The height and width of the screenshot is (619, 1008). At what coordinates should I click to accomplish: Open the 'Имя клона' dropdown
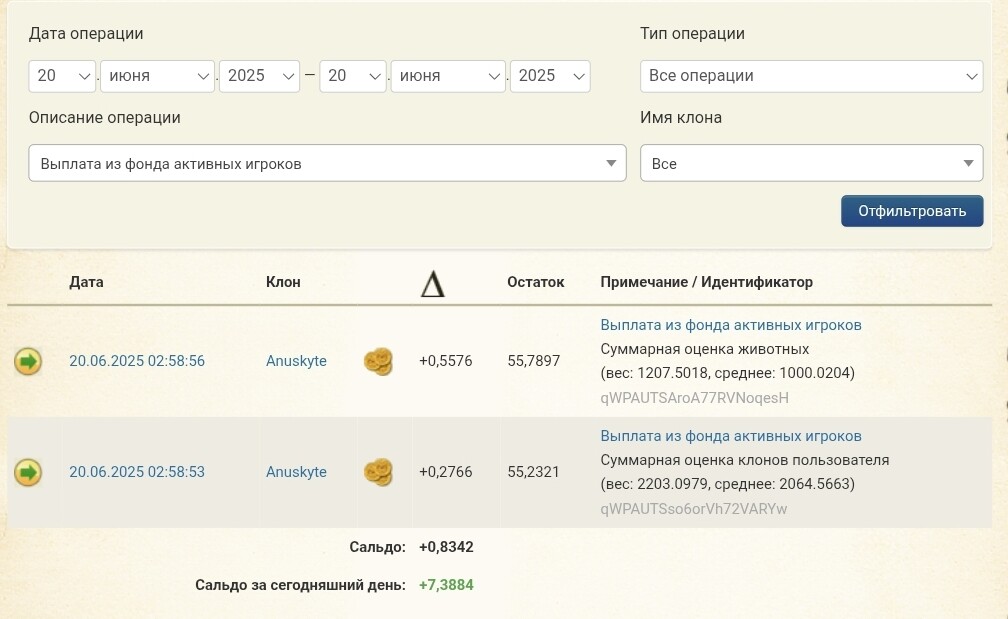coord(811,164)
